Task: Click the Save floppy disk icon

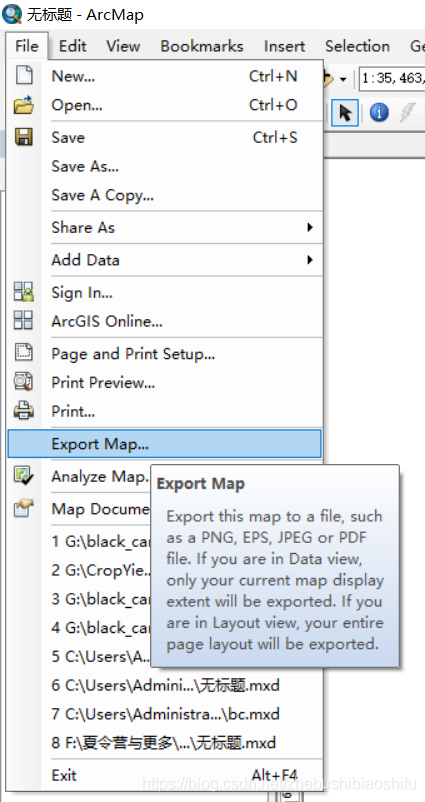Action: [x=24, y=137]
